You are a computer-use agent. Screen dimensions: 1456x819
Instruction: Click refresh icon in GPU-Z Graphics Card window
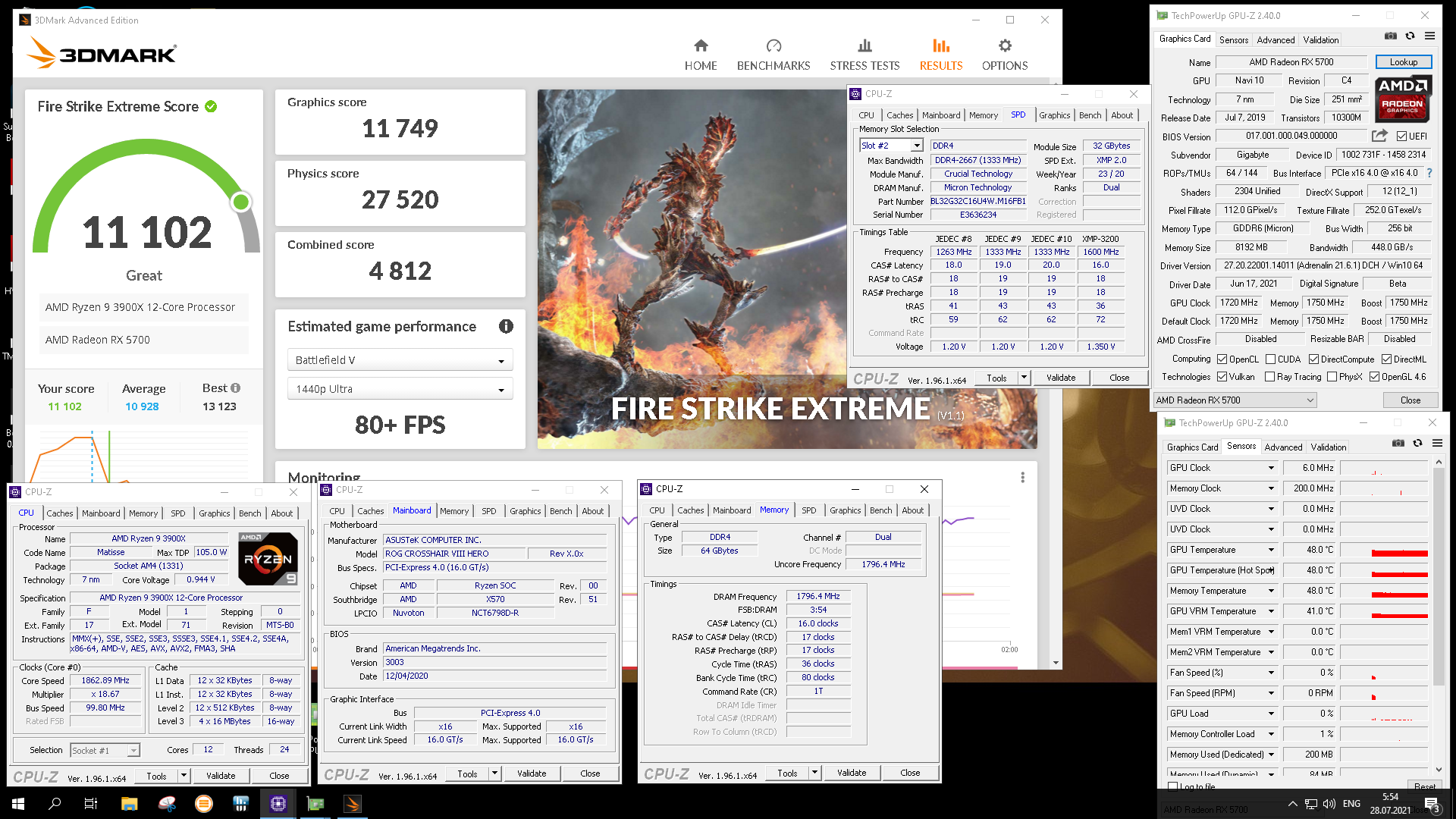tap(1410, 36)
